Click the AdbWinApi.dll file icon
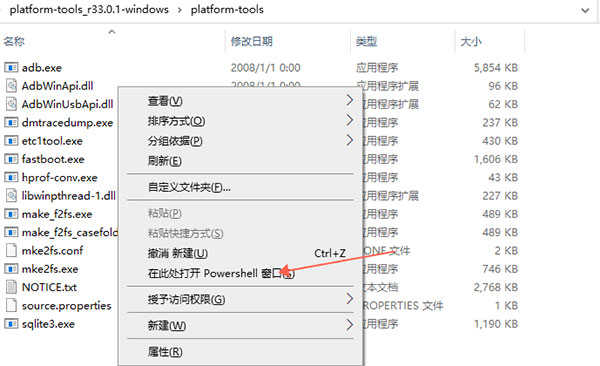600x366 pixels. click(12, 86)
